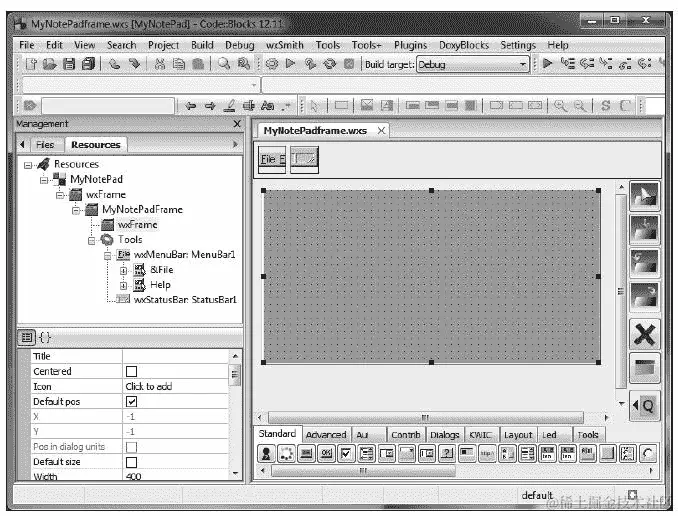The width and height of the screenshot is (678, 516).
Task: Toggle the Centered checkbox
Action: tap(131, 372)
